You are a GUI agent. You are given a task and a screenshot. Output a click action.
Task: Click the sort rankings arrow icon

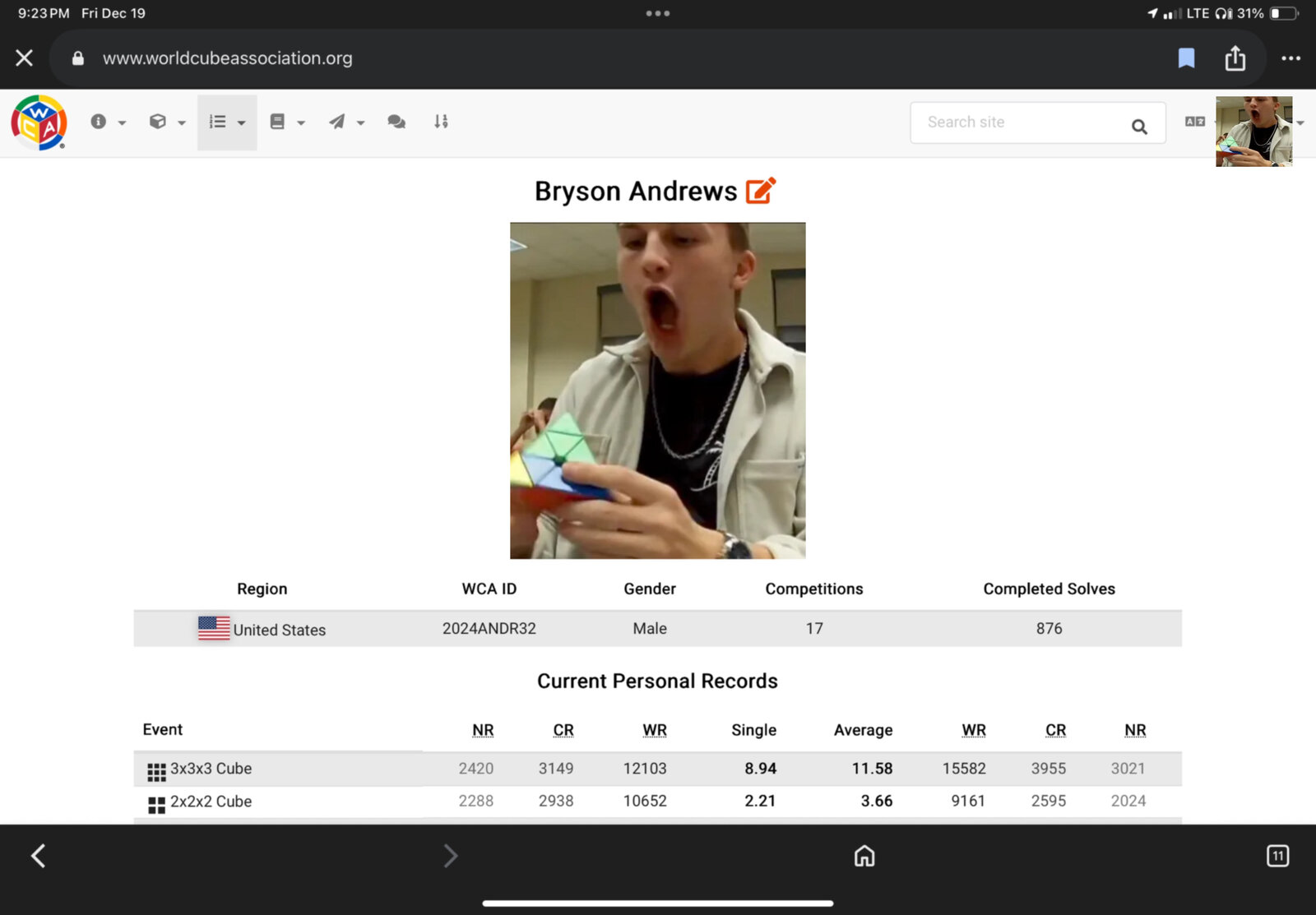point(441,122)
